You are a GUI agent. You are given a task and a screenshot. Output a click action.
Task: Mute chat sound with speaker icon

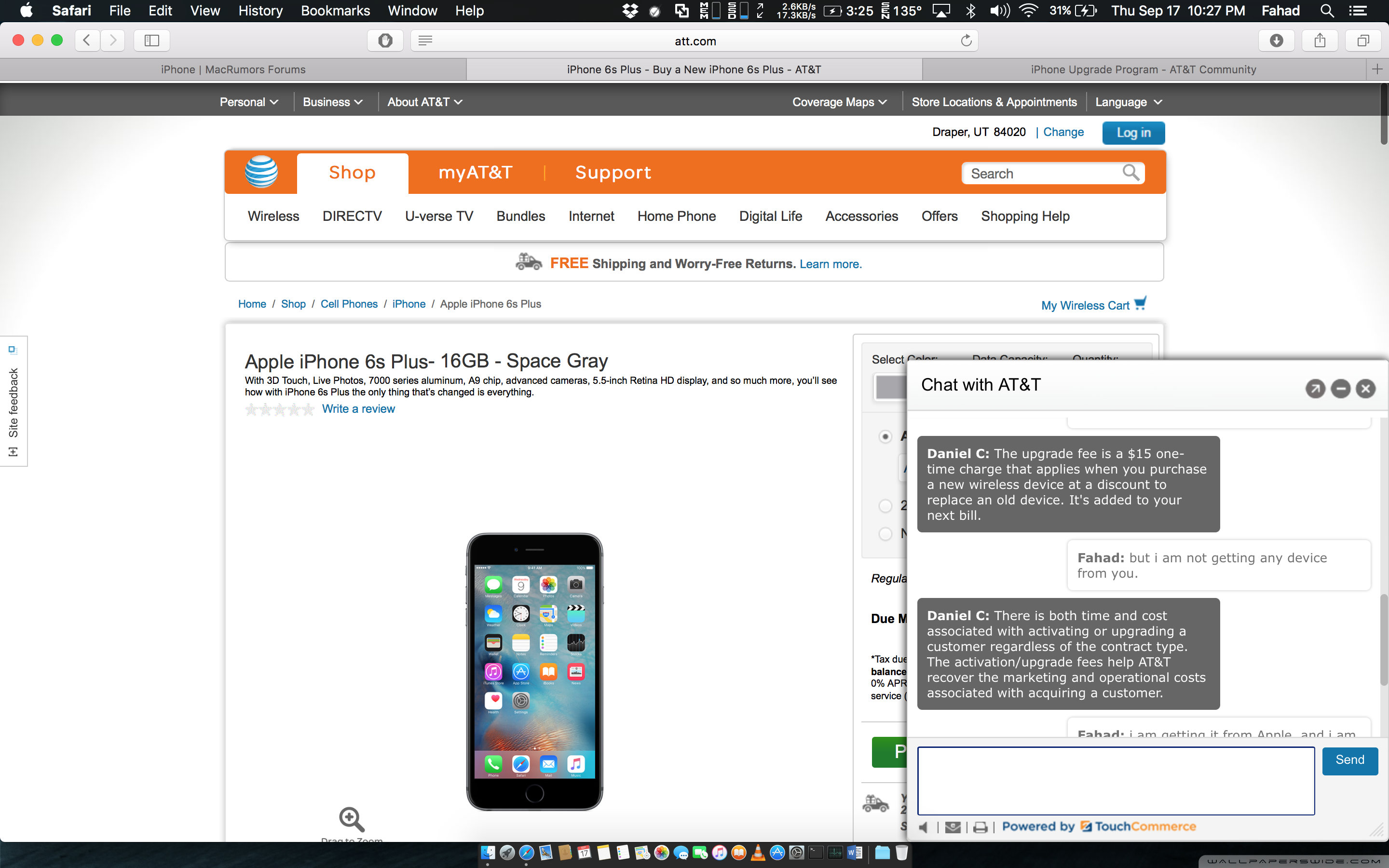tap(924, 827)
